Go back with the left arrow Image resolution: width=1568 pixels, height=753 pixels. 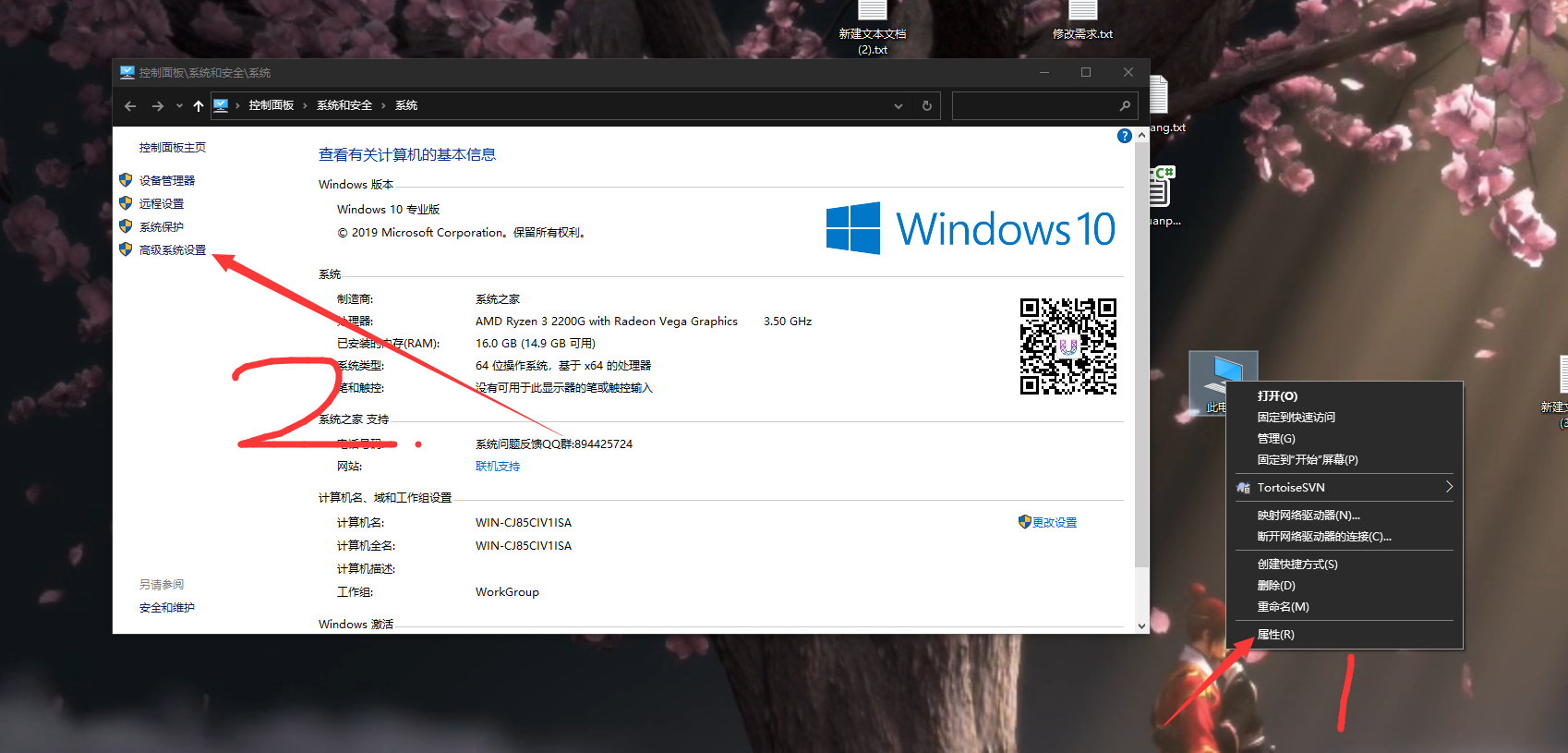(130, 106)
